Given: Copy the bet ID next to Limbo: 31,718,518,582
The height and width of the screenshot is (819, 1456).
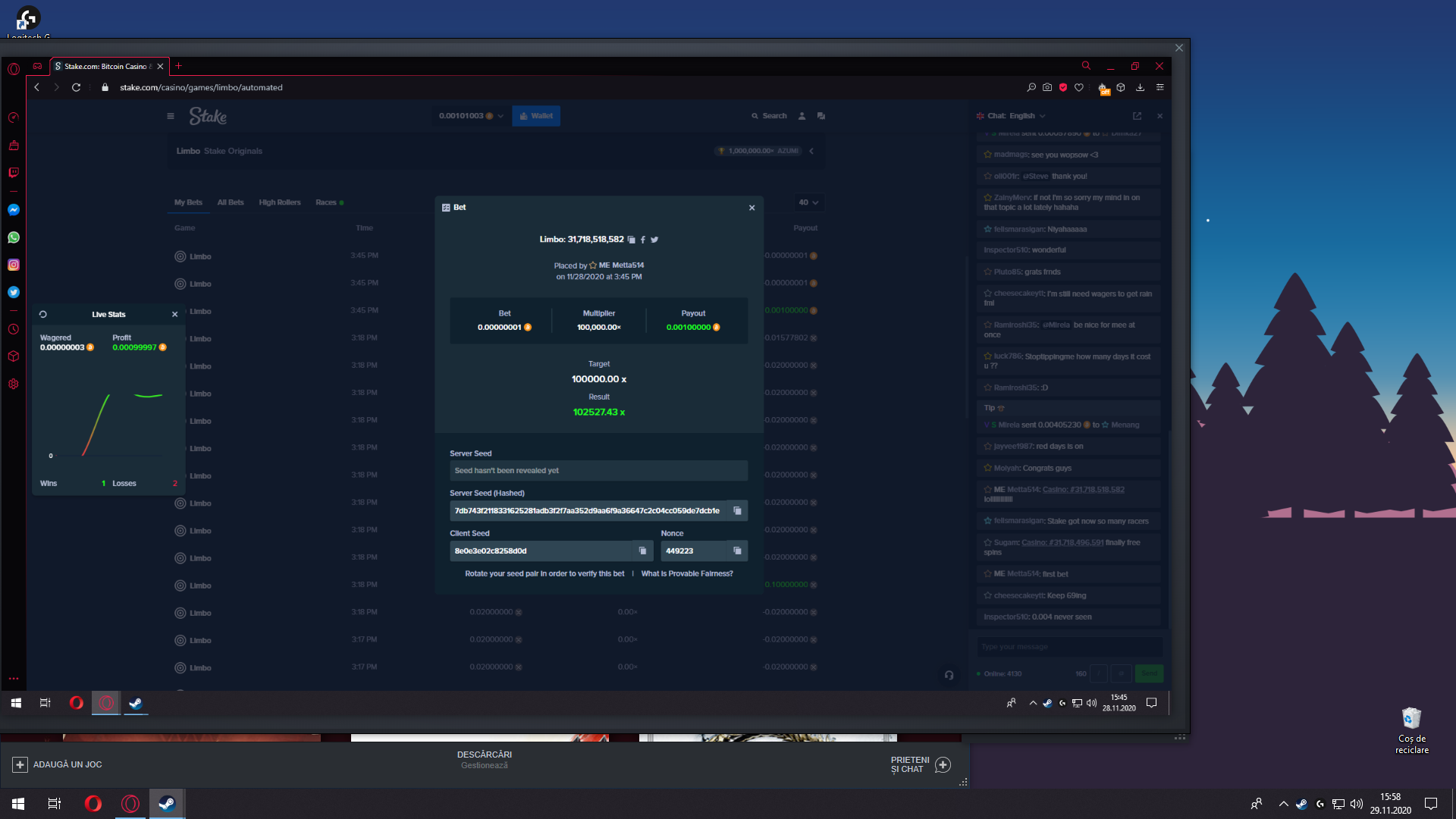Looking at the screenshot, I should 631,240.
